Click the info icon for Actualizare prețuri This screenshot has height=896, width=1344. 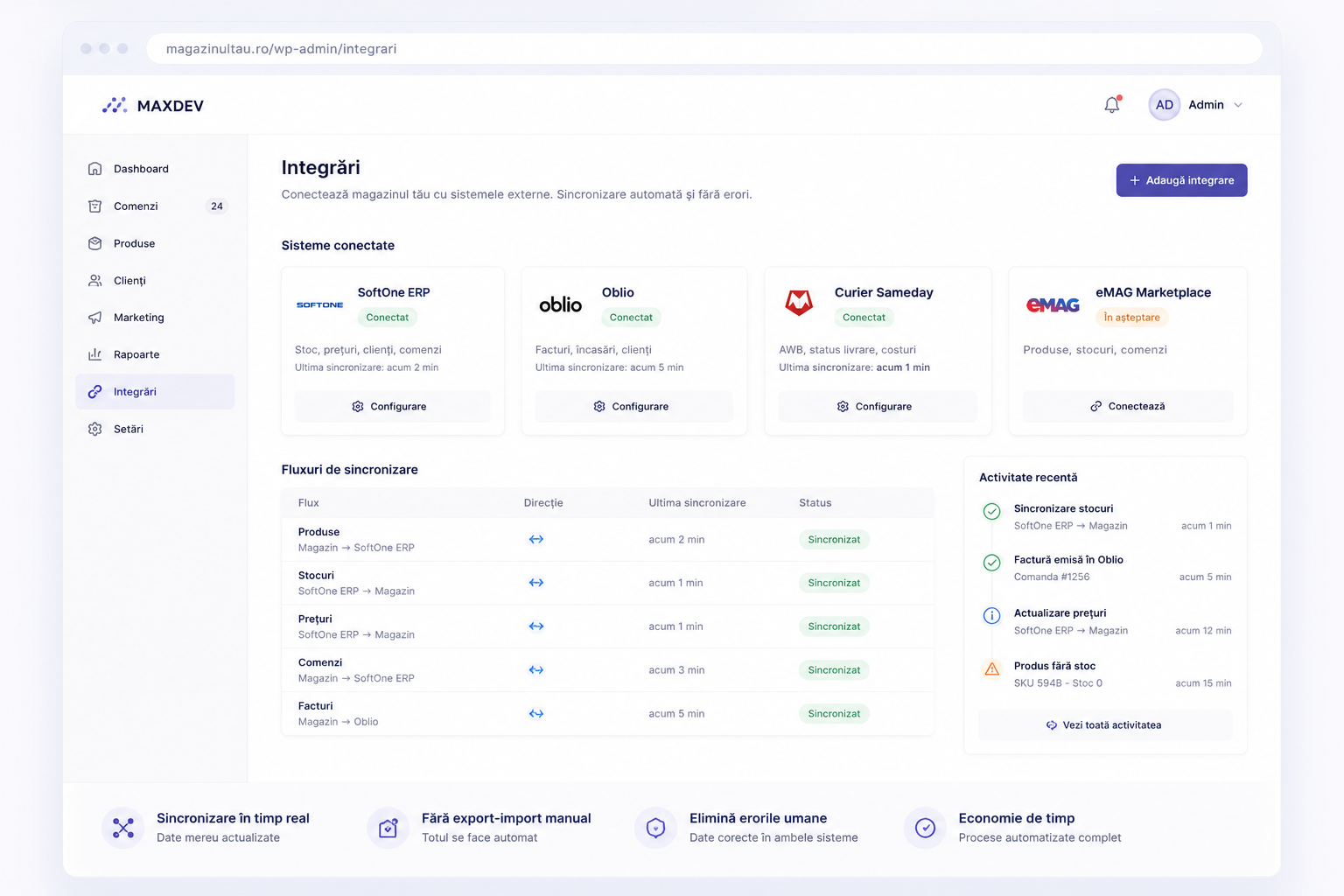point(992,616)
